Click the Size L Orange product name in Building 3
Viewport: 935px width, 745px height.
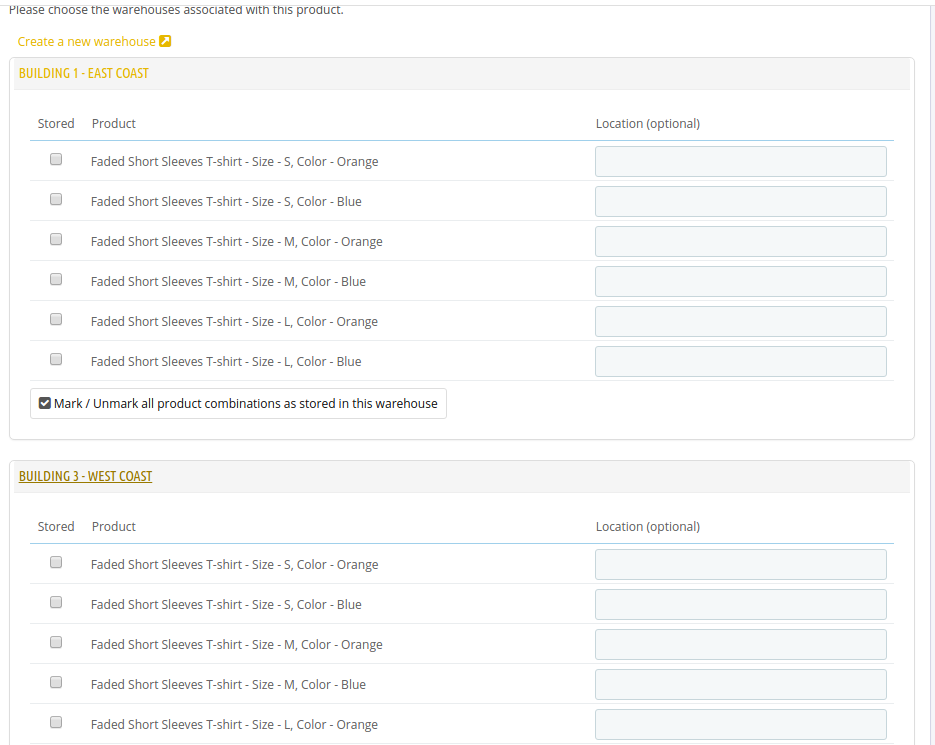click(234, 725)
